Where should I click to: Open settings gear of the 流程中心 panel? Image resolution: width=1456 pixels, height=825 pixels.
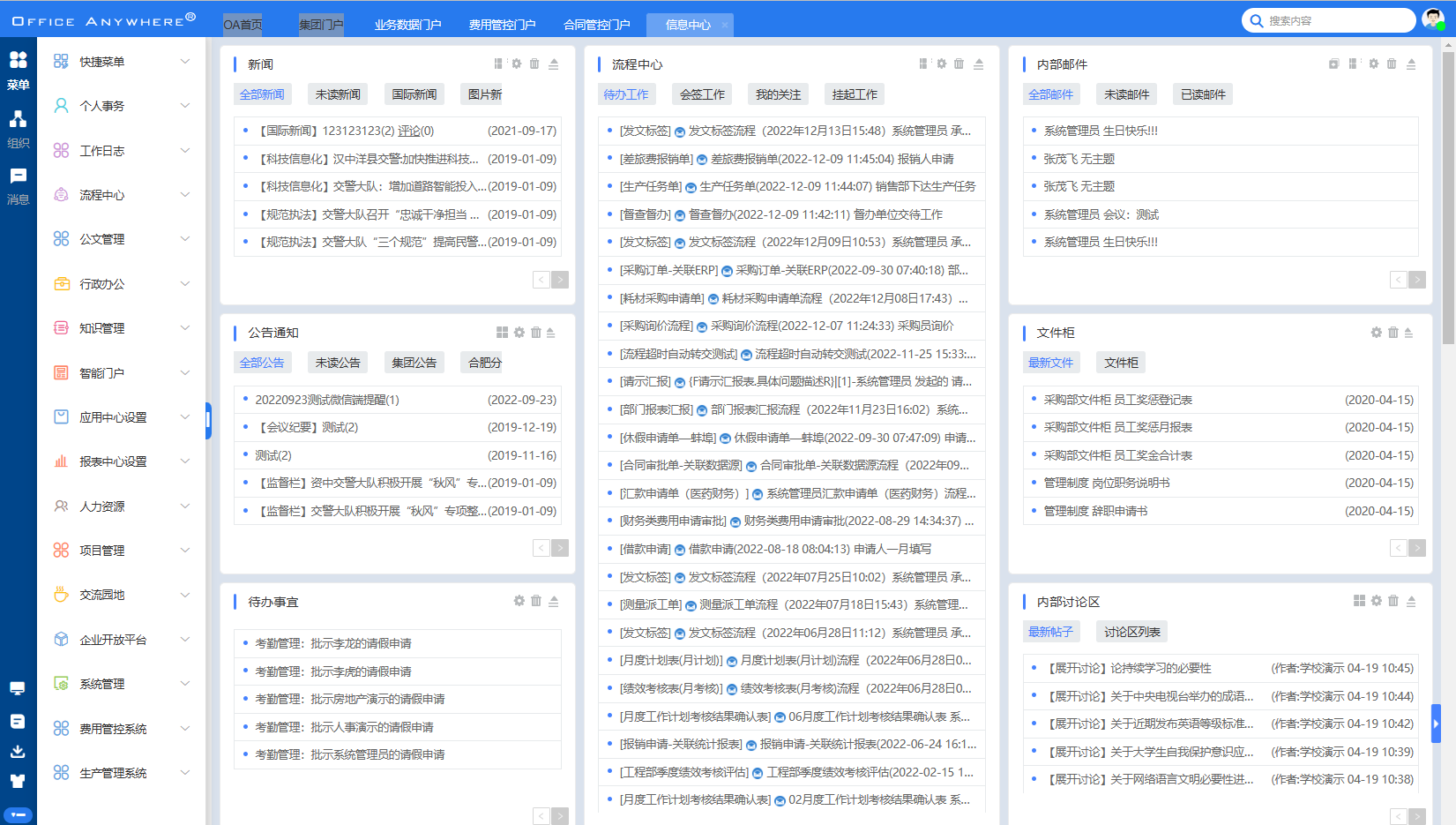point(942,64)
